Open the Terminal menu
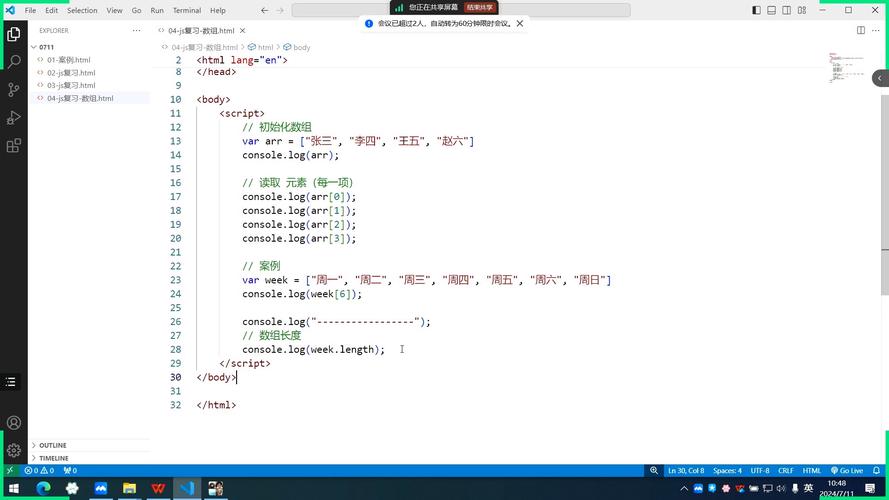Screen dimensions: 889x500 (187, 10)
